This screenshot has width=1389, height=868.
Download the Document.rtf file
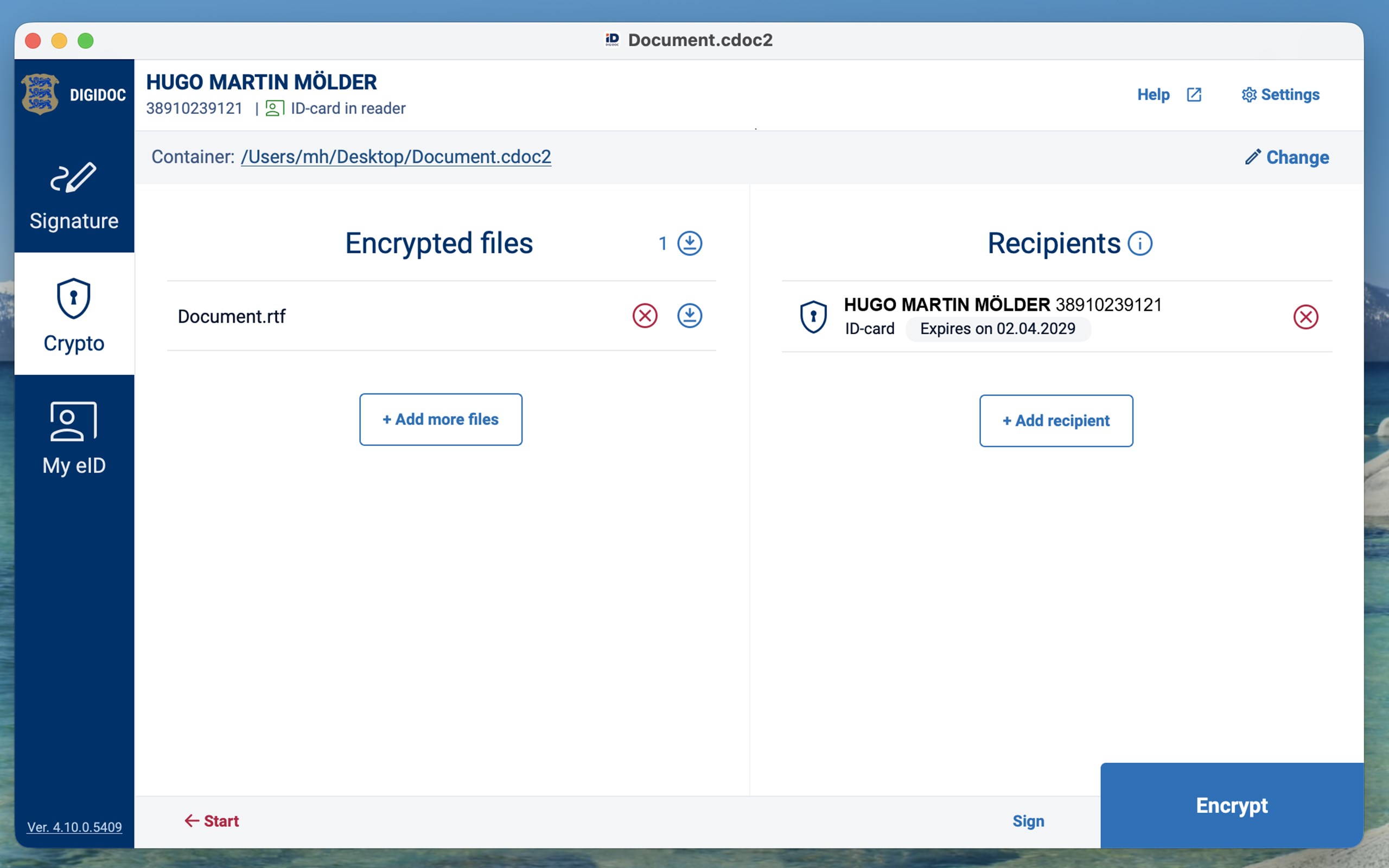pyautogui.click(x=689, y=316)
